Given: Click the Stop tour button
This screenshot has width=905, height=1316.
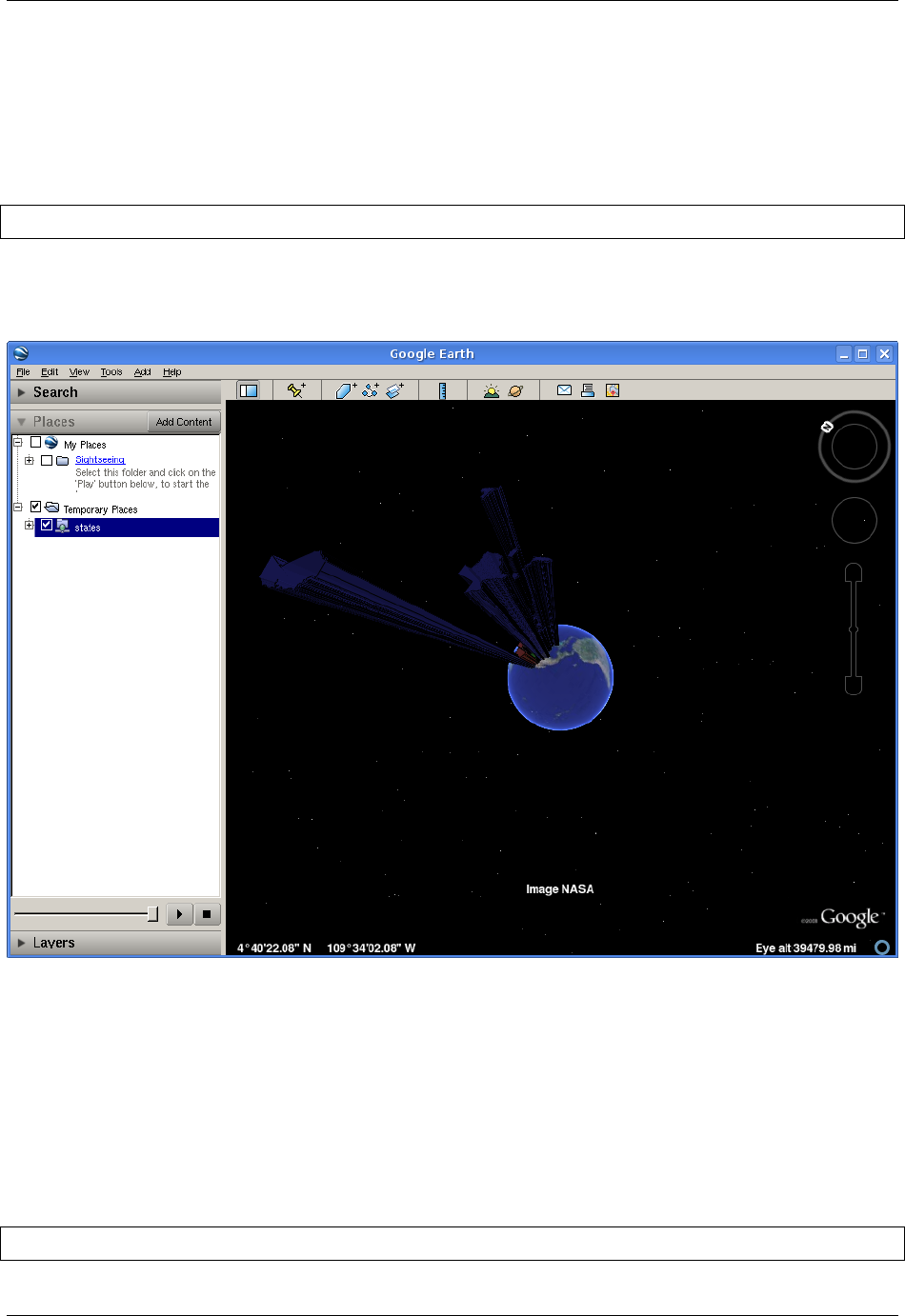Looking at the screenshot, I should pos(207,914).
